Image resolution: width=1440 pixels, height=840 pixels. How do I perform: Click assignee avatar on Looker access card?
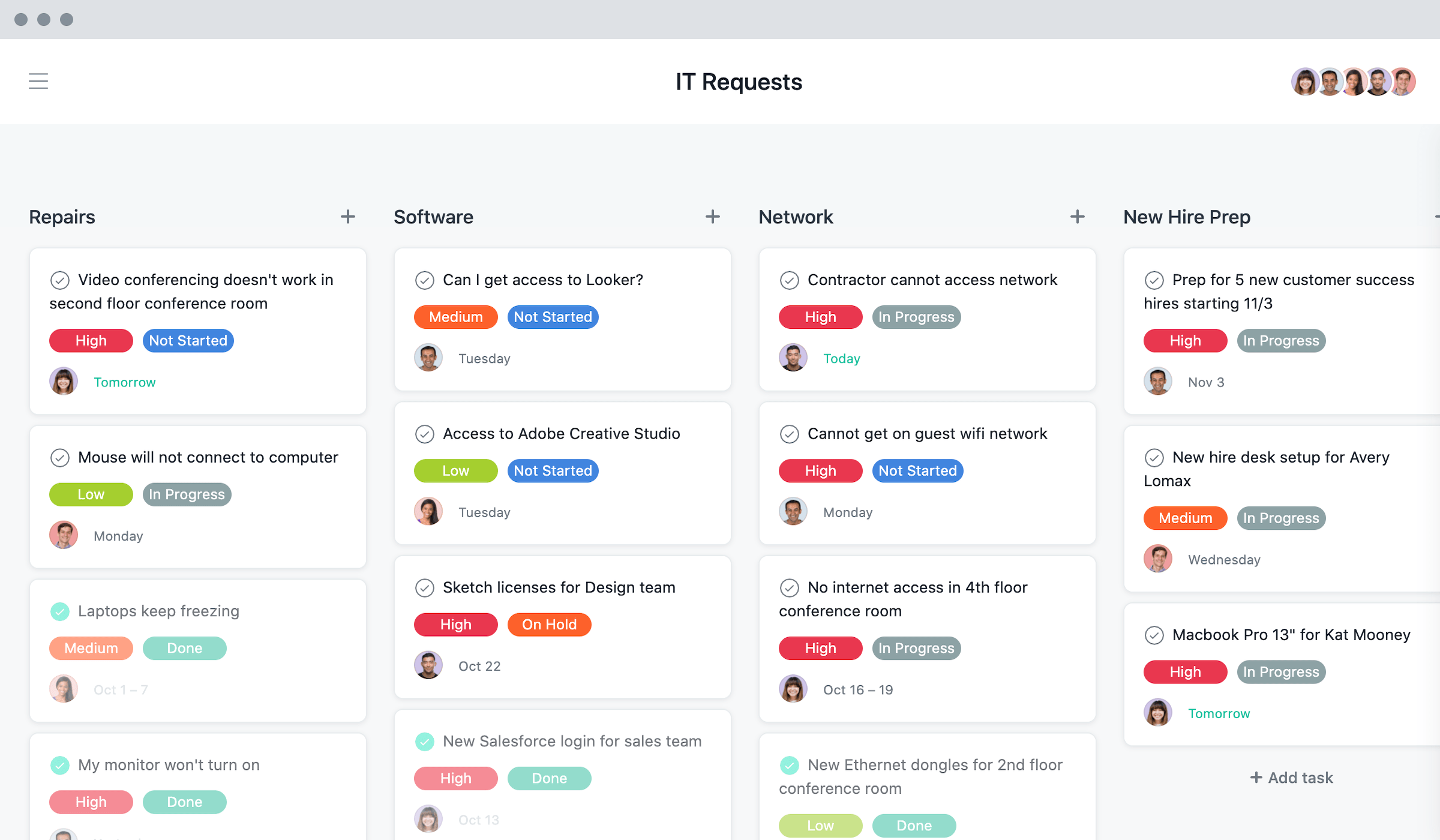pyautogui.click(x=428, y=358)
